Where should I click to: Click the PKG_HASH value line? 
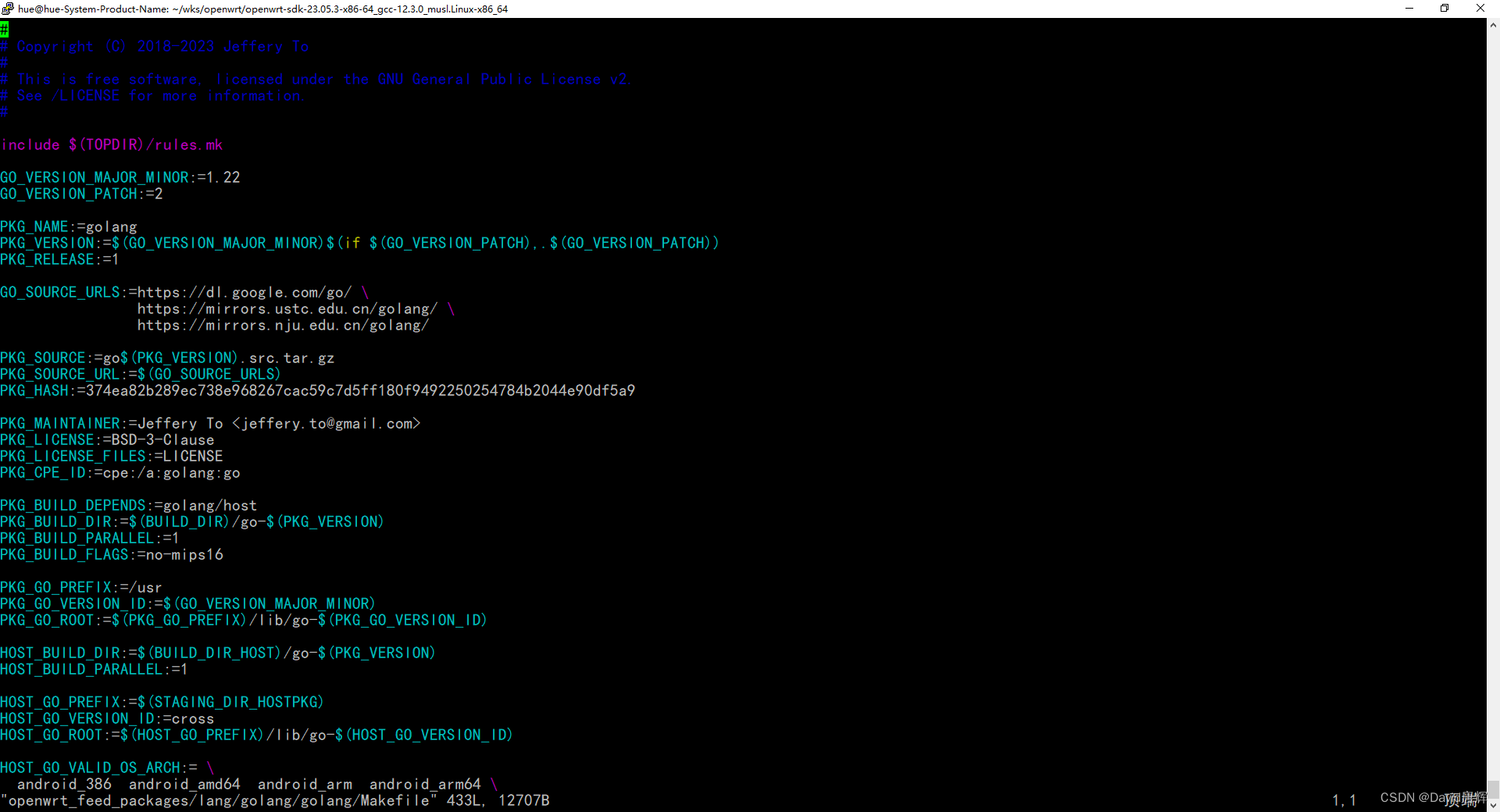[318, 391]
